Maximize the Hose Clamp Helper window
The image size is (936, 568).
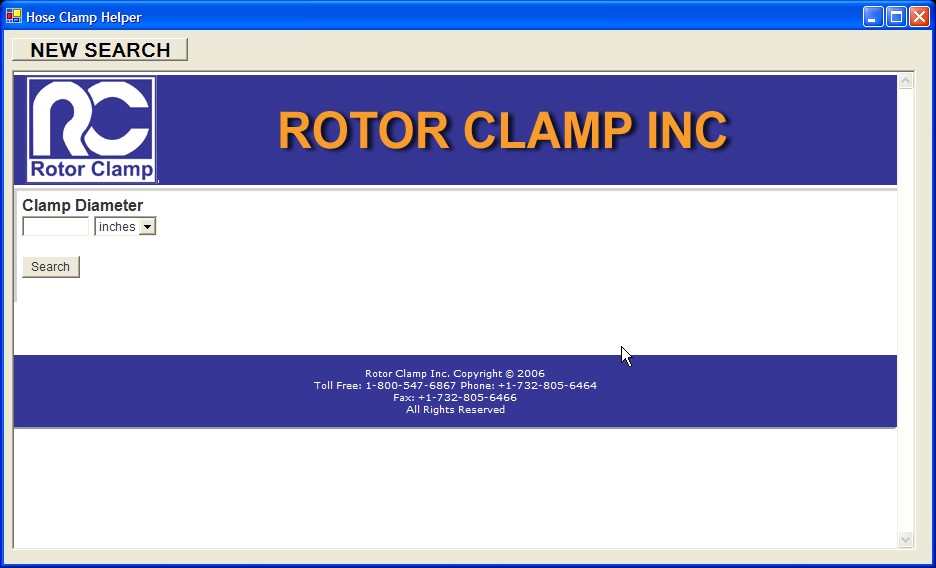[x=897, y=17]
